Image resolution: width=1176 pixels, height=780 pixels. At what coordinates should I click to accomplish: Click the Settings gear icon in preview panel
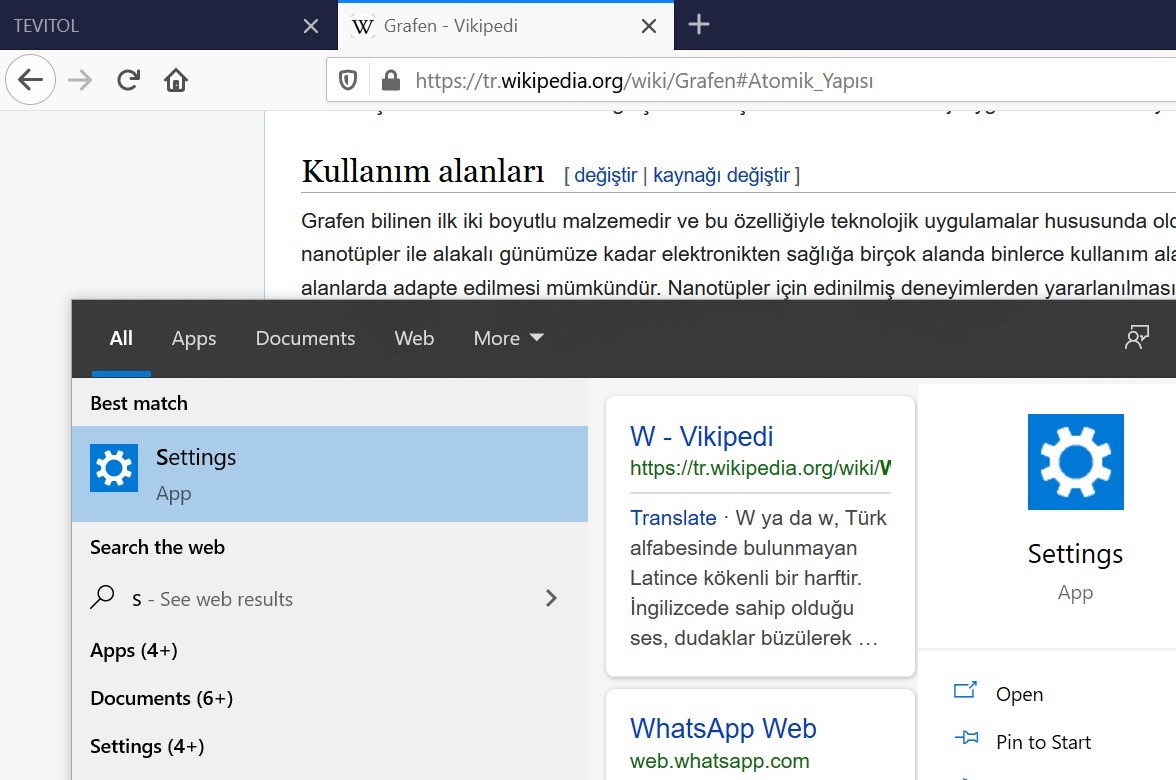pos(1075,462)
